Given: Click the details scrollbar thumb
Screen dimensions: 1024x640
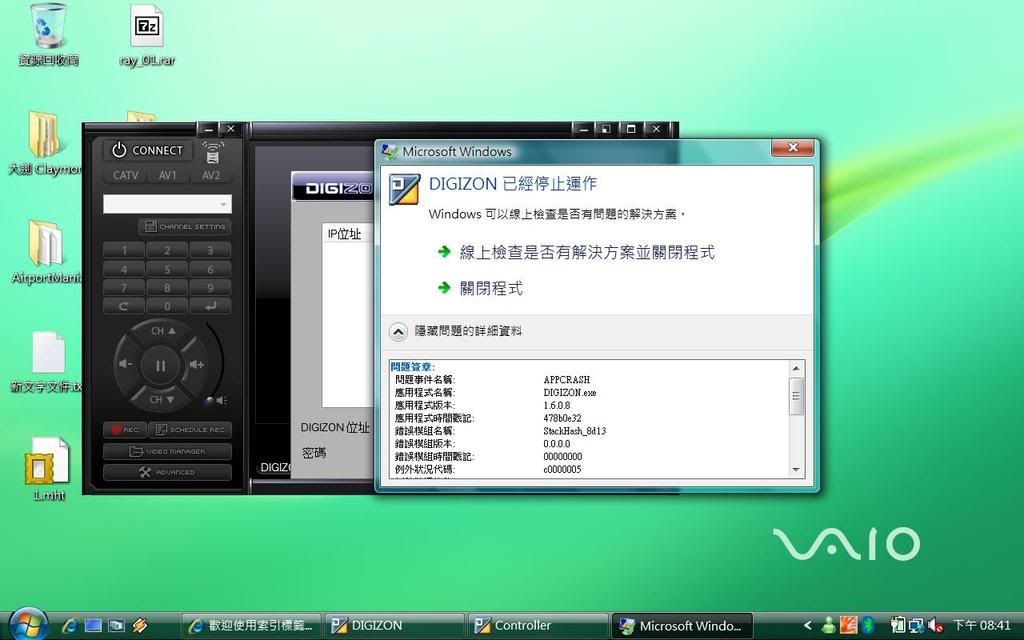Looking at the screenshot, I should (x=796, y=396).
